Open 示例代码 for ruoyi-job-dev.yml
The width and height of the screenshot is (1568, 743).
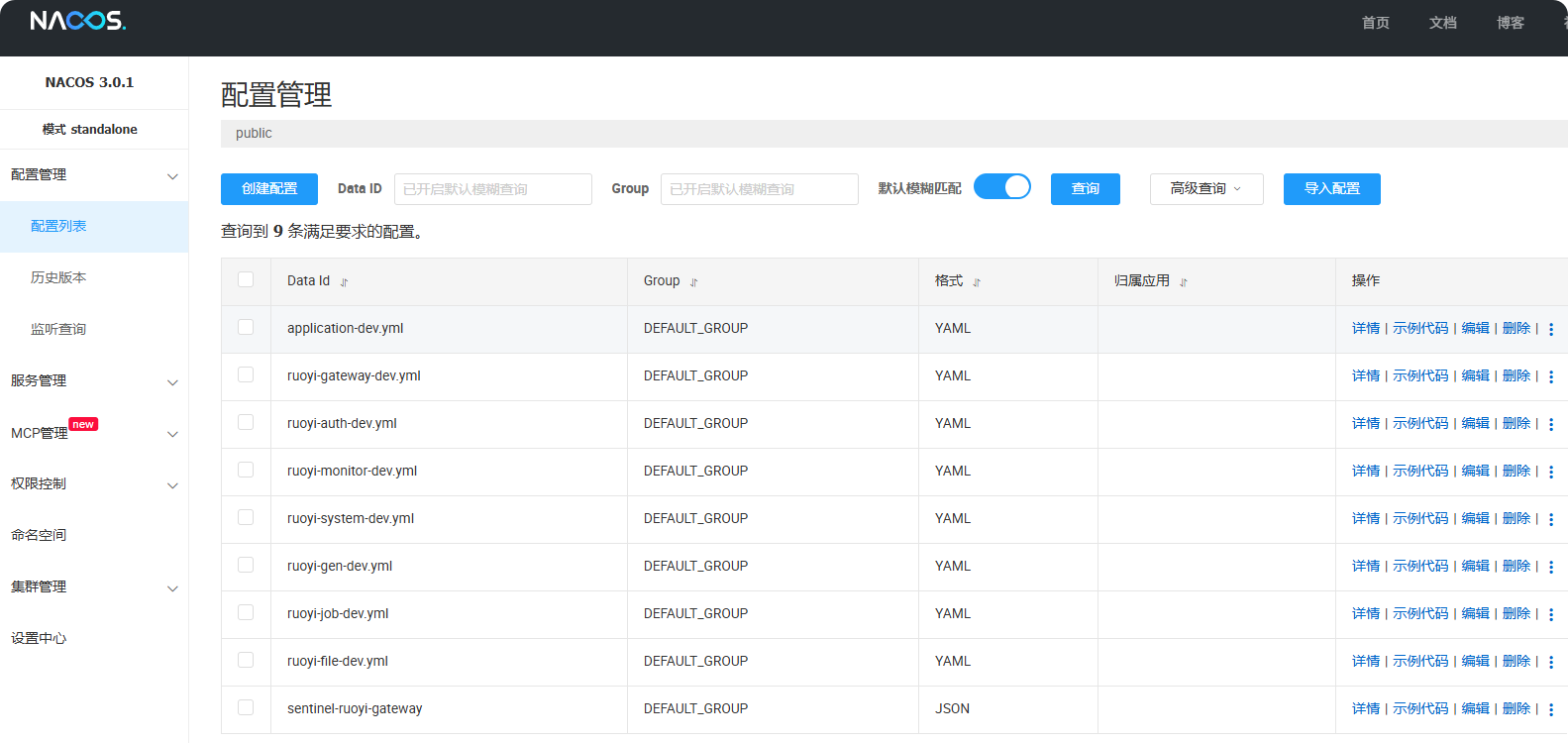tap(1420, 614)
